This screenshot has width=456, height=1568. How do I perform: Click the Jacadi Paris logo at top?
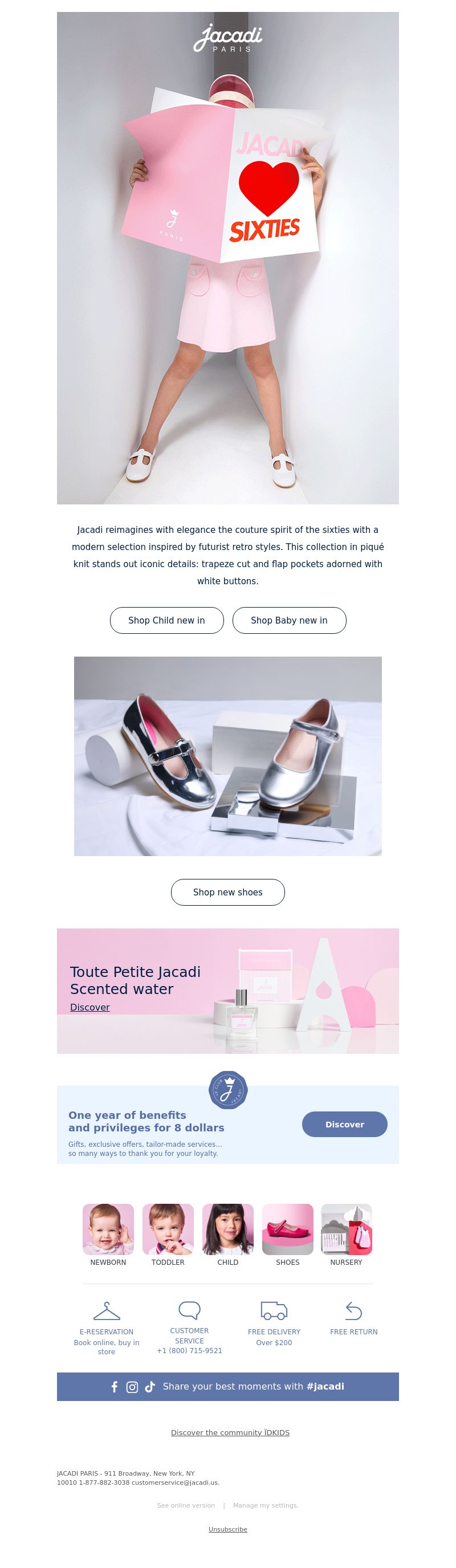click(x=227, y=38)
